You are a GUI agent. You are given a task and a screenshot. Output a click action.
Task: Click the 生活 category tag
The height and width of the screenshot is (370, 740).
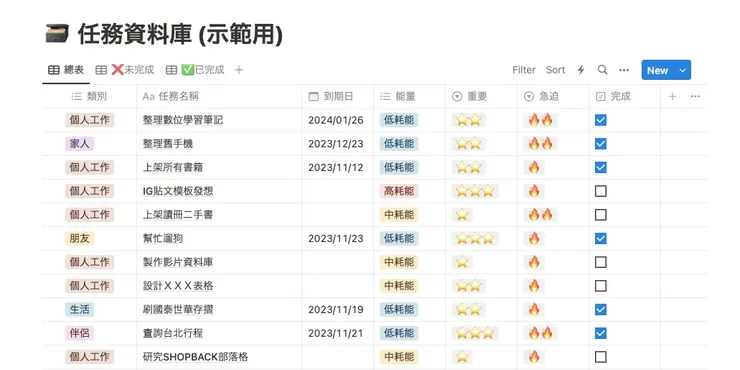click(79, 310)
